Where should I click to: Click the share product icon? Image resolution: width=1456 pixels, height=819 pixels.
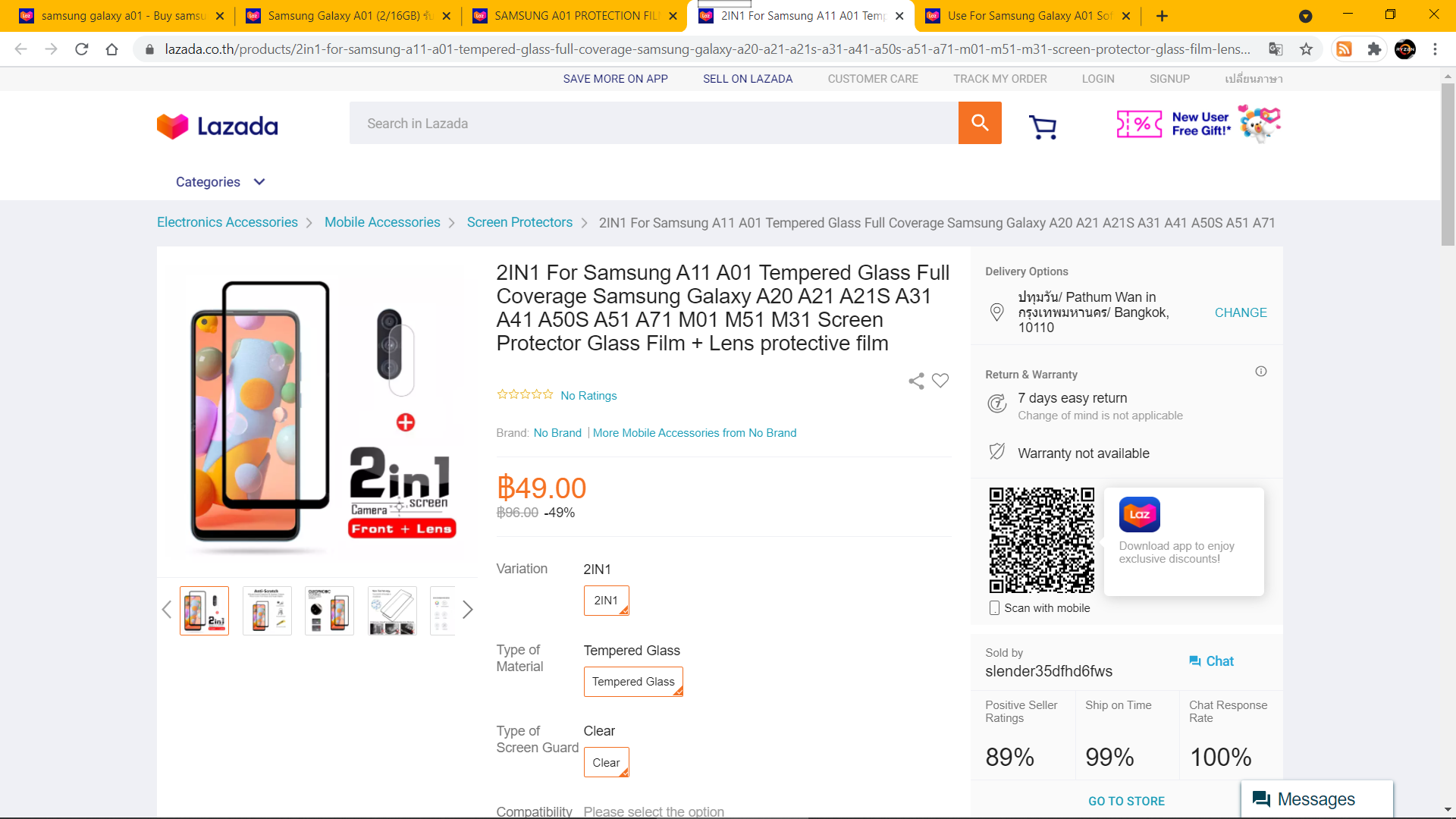916,381
